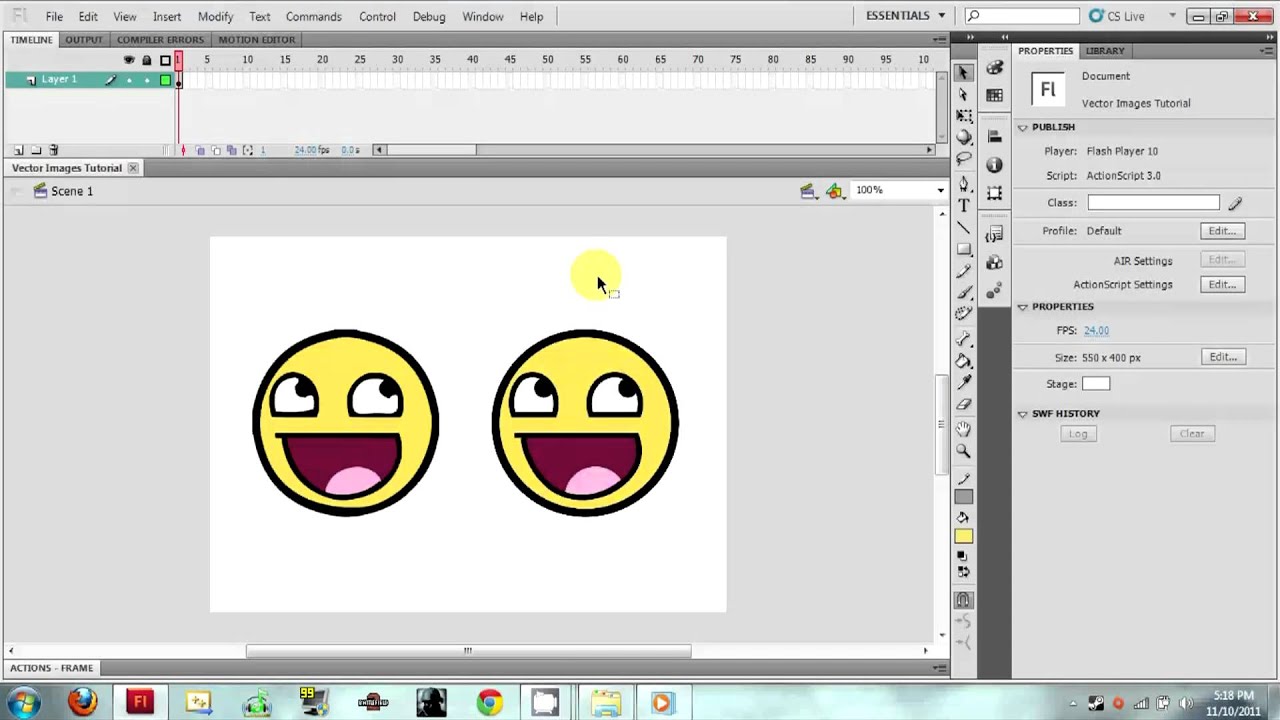Click the stroke color swatch
Image resolution: width=1280 pixels, height=720 pixels.
click(x=963, y=497)
